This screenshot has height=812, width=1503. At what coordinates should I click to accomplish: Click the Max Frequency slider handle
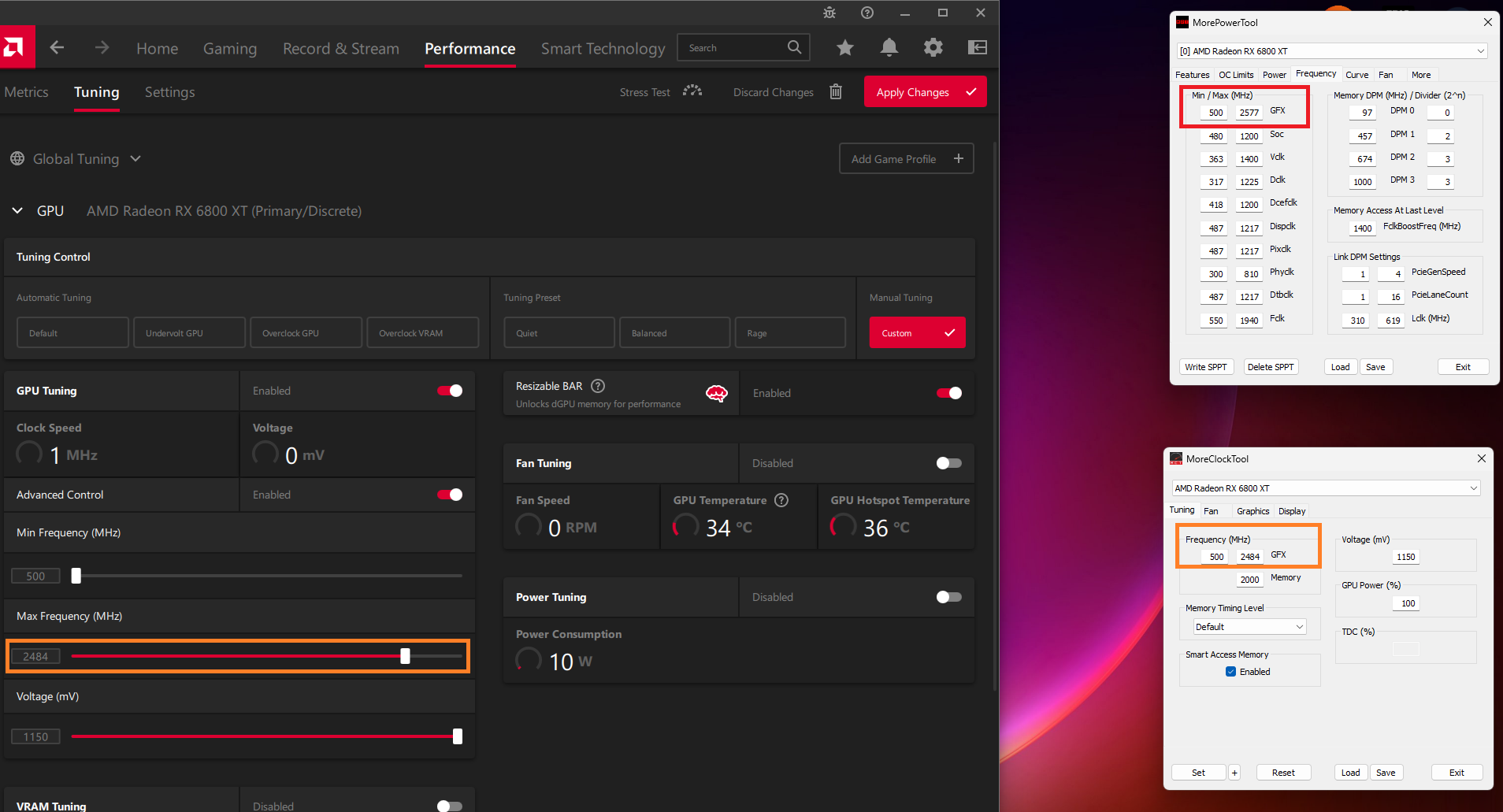pyautogui.click(x=405, y=656)
